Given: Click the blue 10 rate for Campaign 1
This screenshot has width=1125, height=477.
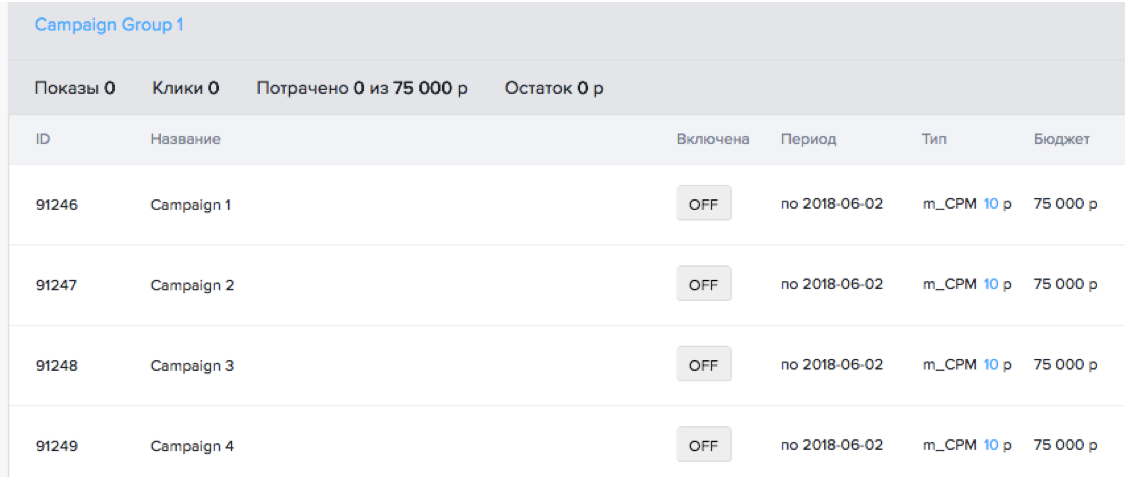Looking at the screenshot, I should coord(991,204).
